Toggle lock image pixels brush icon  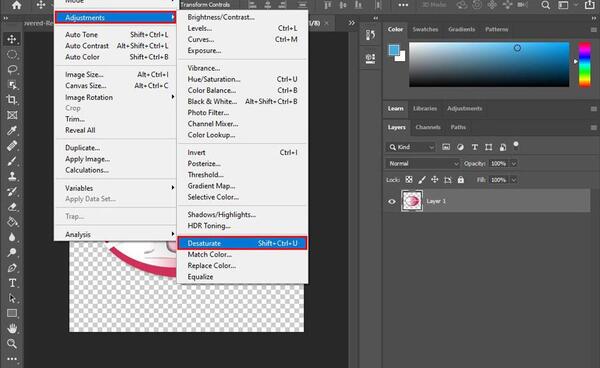(422, 180)
